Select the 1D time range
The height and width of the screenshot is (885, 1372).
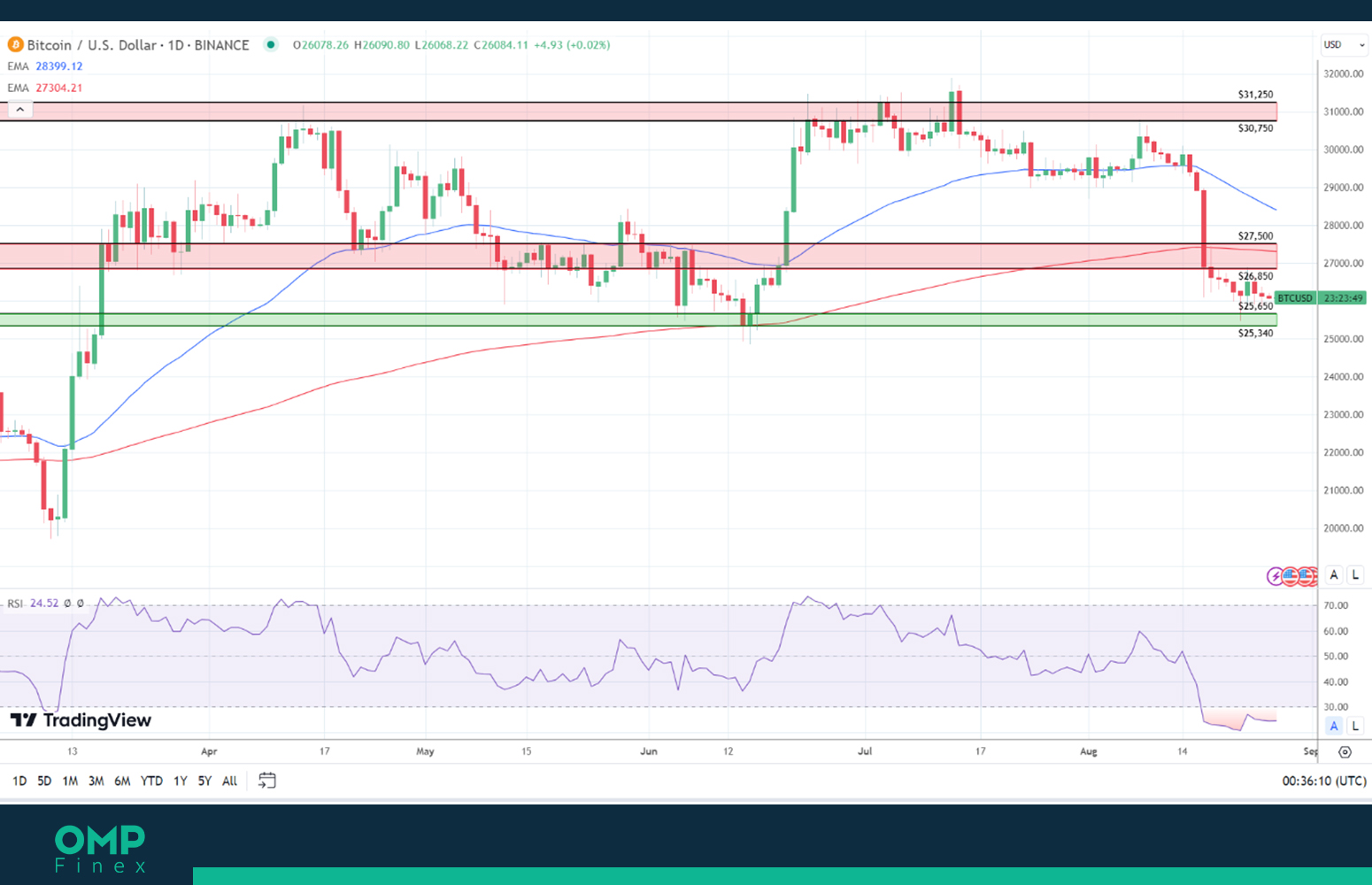click(x=19, y=781)
